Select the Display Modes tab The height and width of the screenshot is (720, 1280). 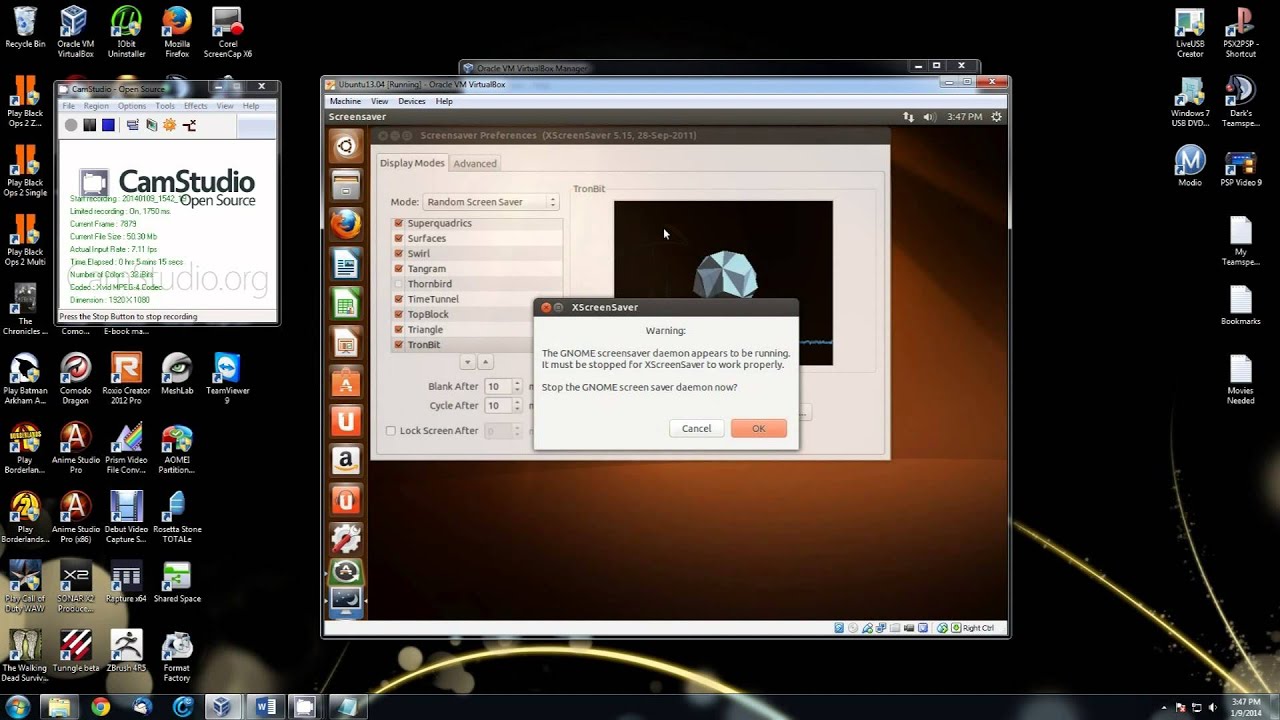click(x=412, y=163)
